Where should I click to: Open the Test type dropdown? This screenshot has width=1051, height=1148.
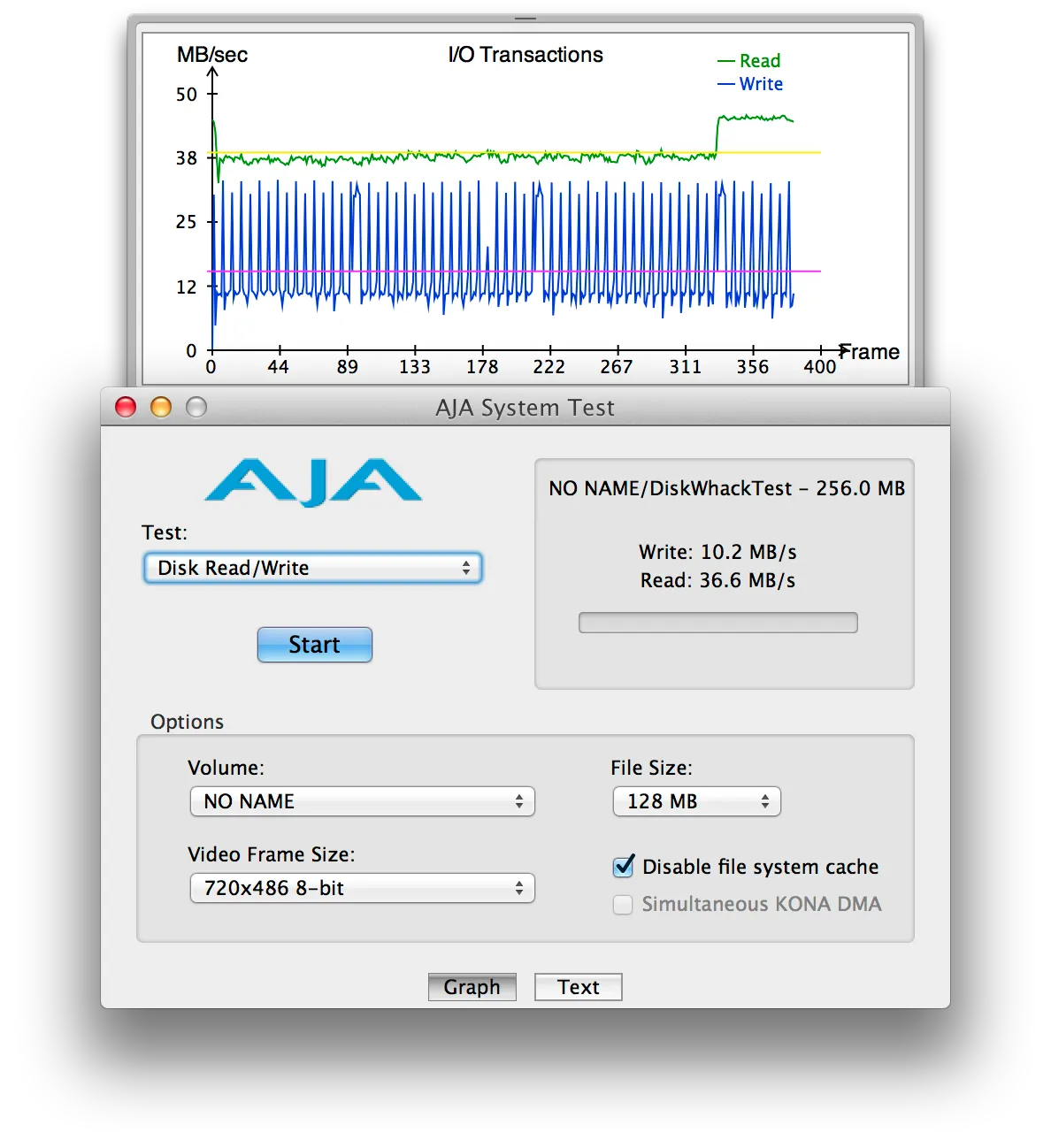(x=312, y=568)
